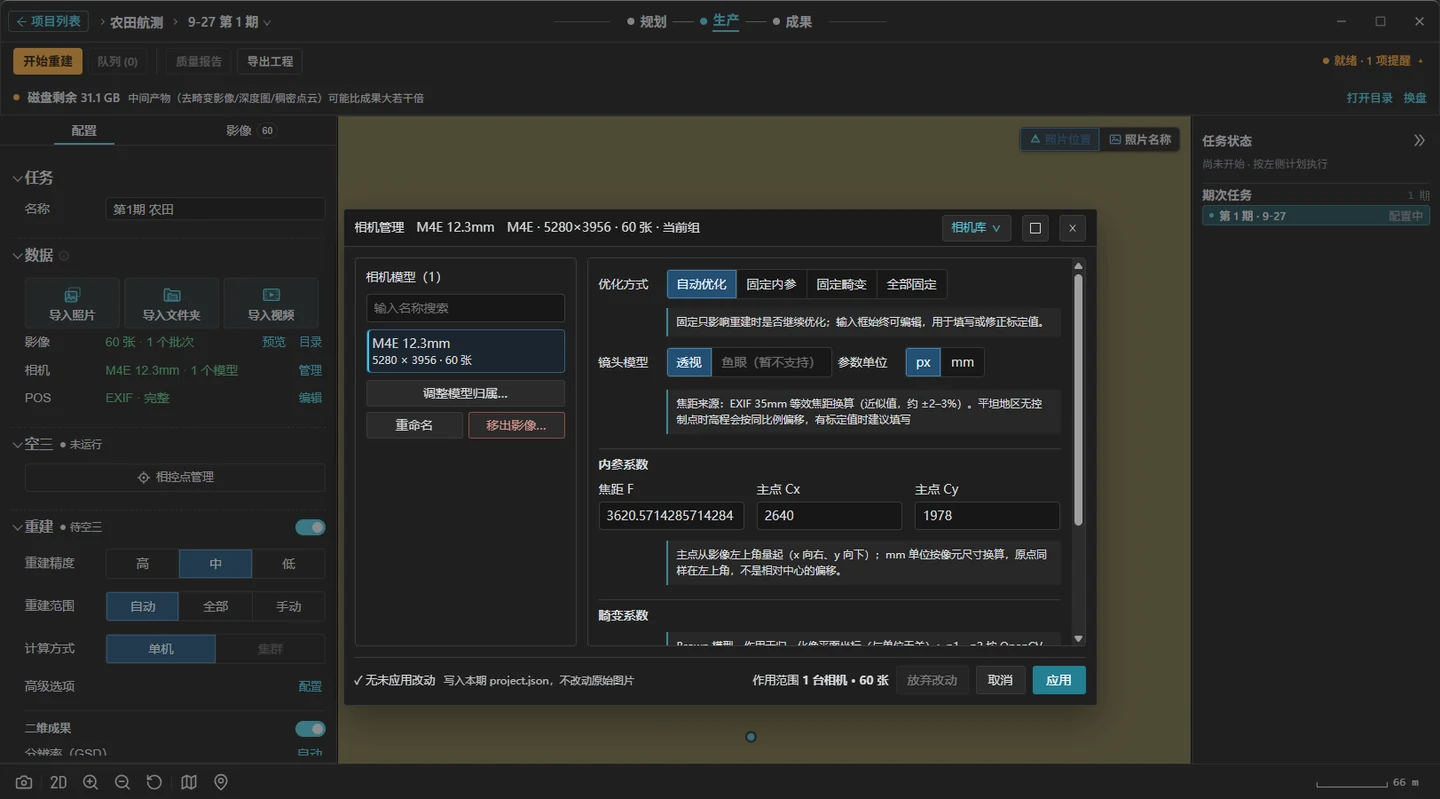Collapse the task status panel chevrons
This screenshot has height=799, width=1440.
(1418, 141)
